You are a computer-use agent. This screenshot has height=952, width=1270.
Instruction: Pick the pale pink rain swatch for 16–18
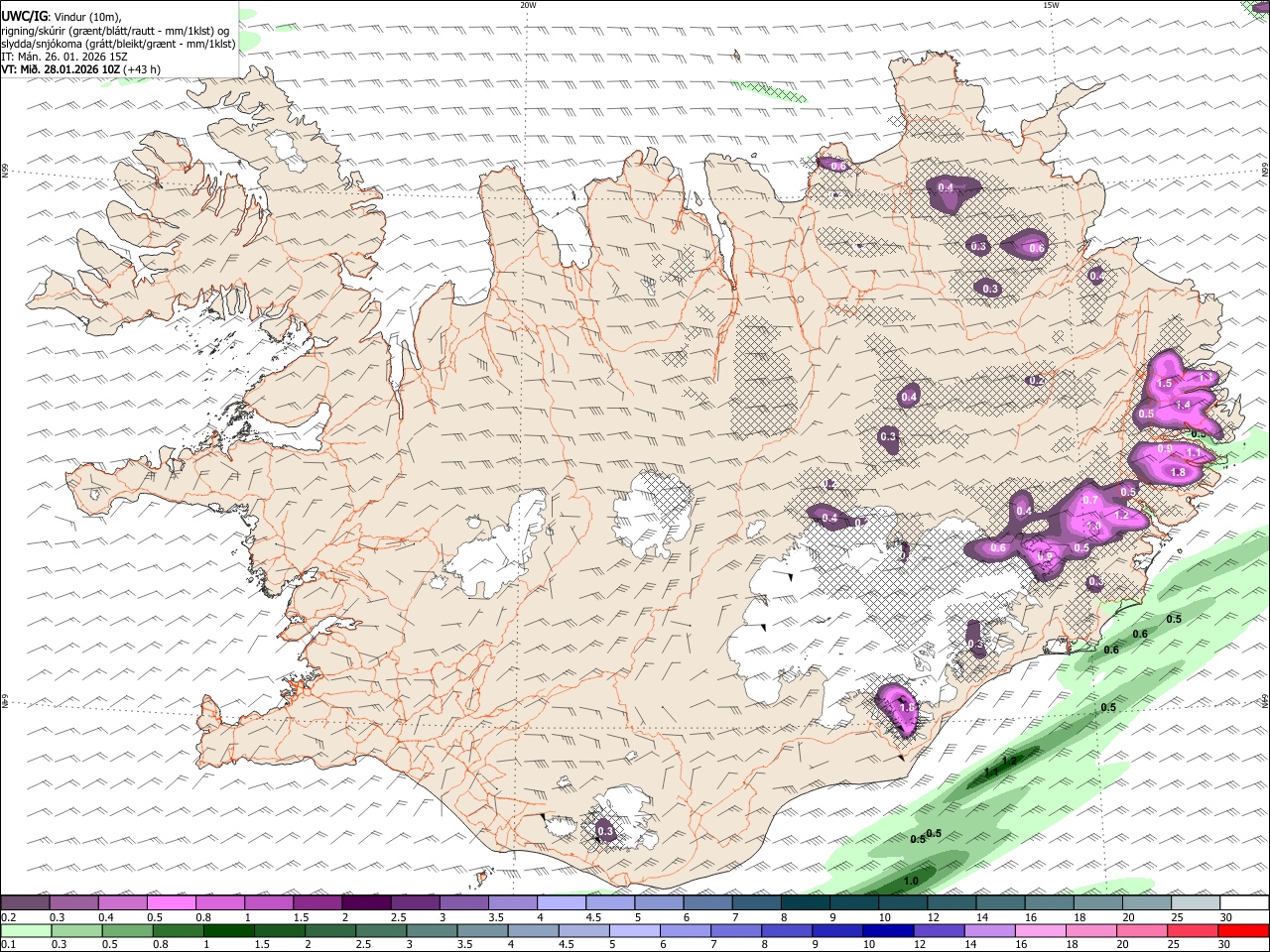coord(1041,930)
